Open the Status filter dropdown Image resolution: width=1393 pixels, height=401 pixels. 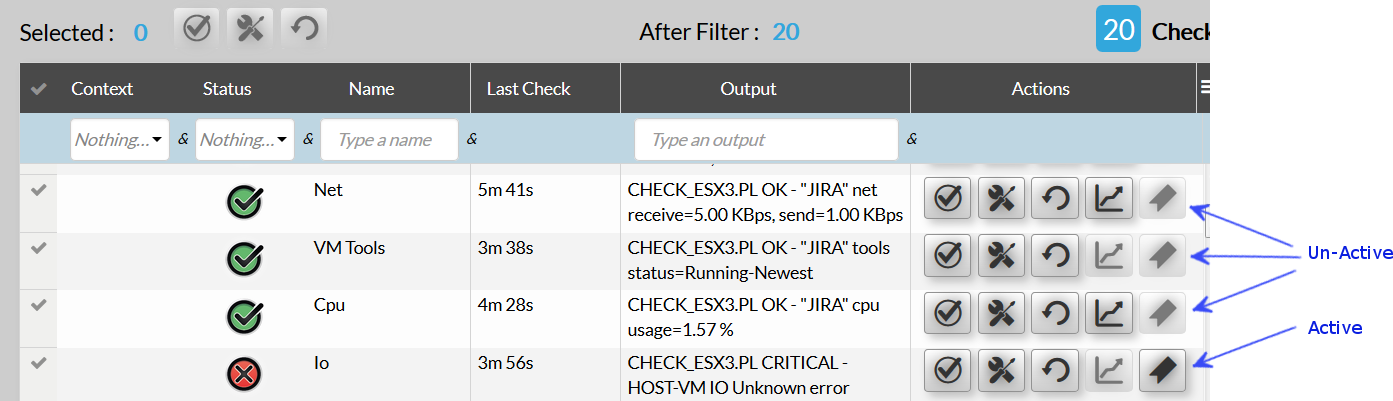click(244, 140)
